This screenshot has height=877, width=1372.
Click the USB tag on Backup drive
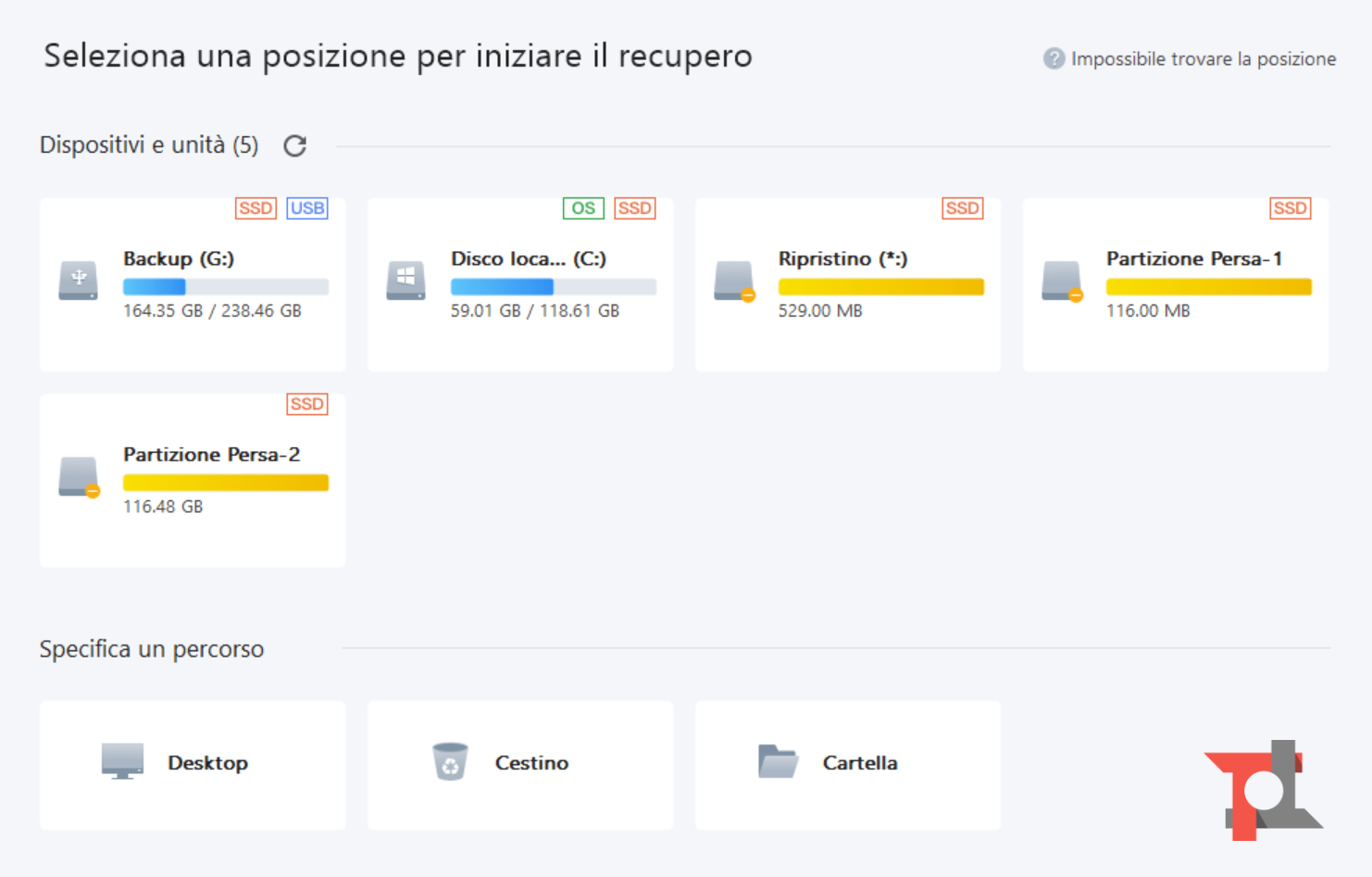point(307,208)
